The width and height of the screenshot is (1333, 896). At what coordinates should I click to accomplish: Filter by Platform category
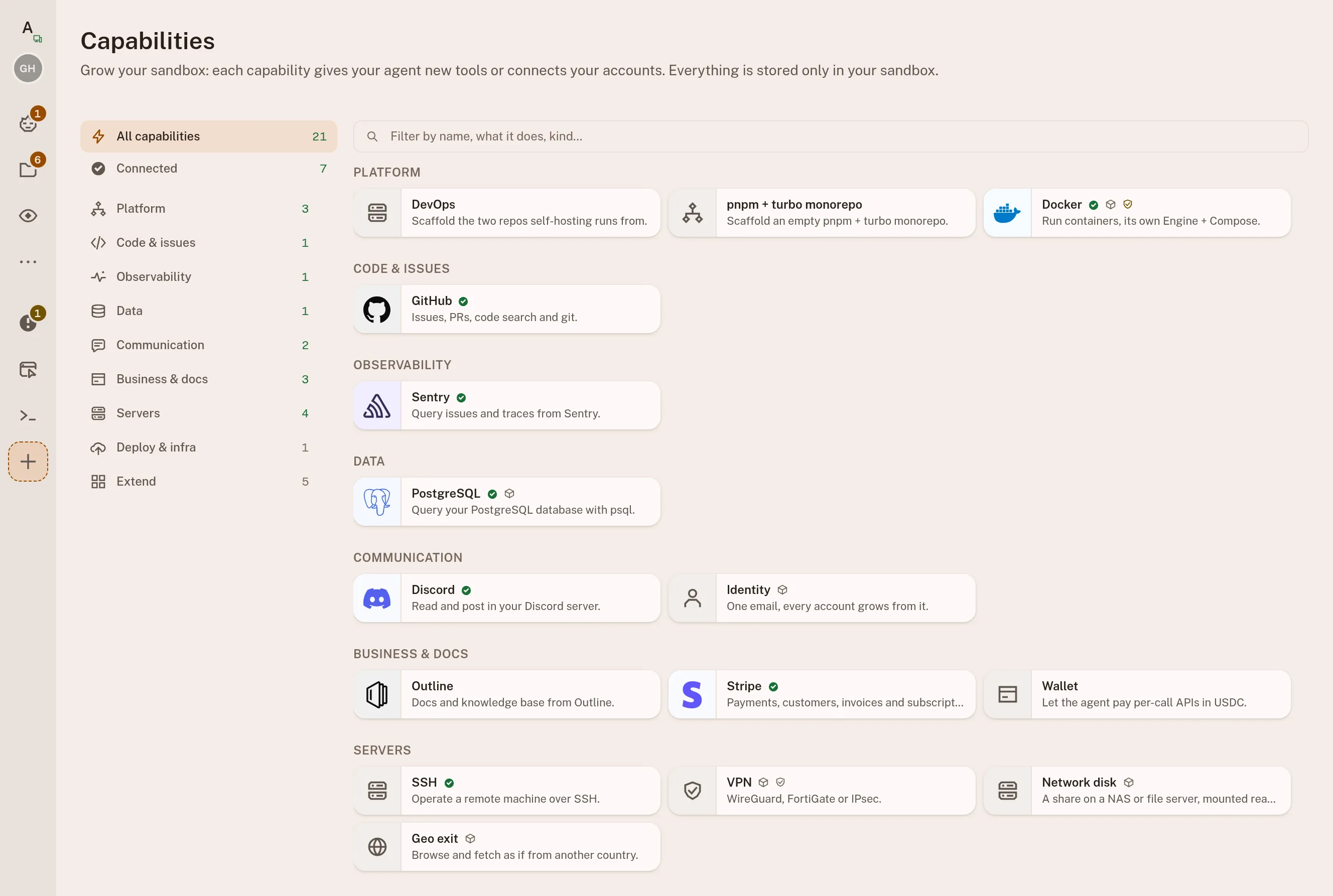coord(209,209)
